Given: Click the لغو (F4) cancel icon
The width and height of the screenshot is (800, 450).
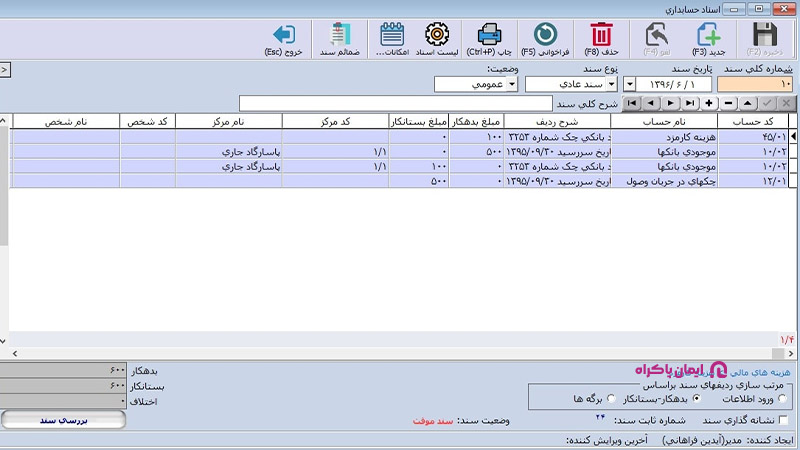Looking at the screenshot, I should point(657,35).
